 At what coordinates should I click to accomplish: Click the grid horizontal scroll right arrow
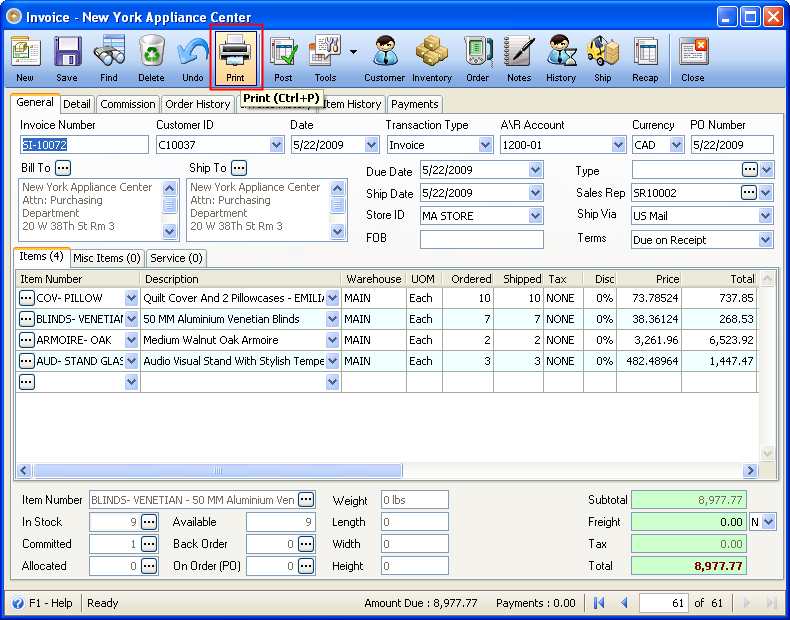[750, 470]
